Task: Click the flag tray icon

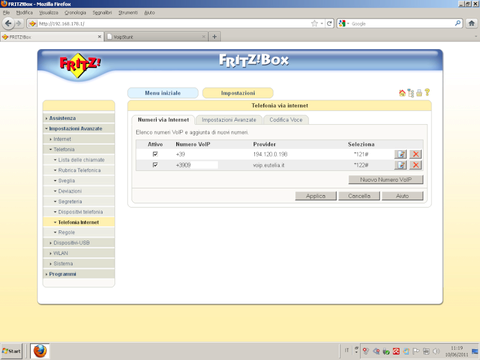Action: click(x=416, y=351)
